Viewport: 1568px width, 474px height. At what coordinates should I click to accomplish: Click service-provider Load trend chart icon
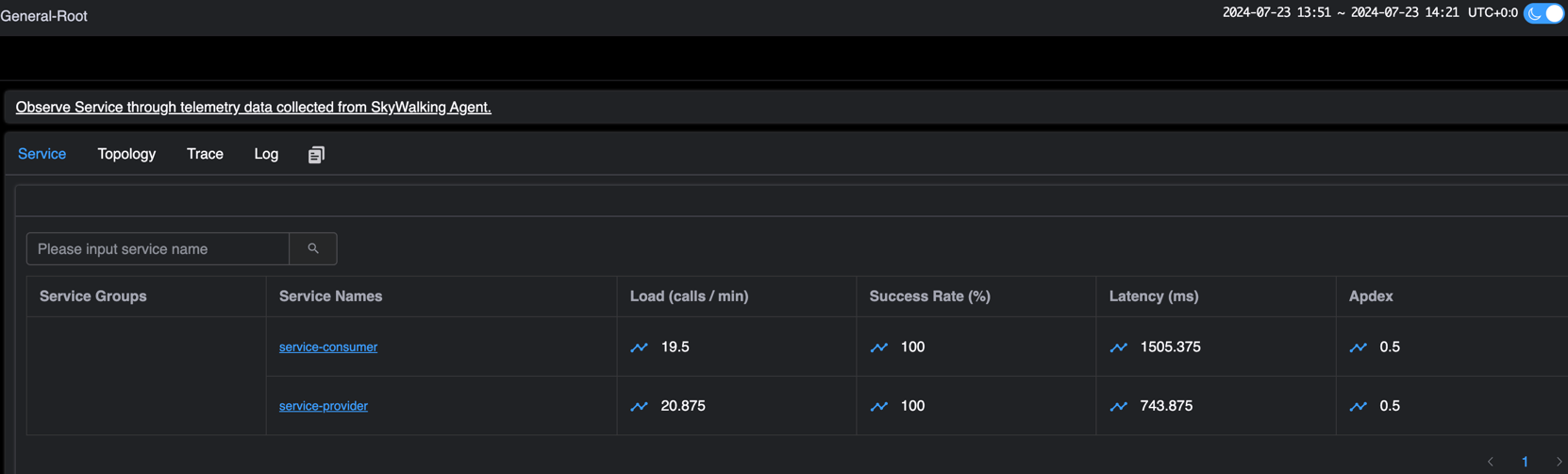pyautogui.click(x=639, y=406)
